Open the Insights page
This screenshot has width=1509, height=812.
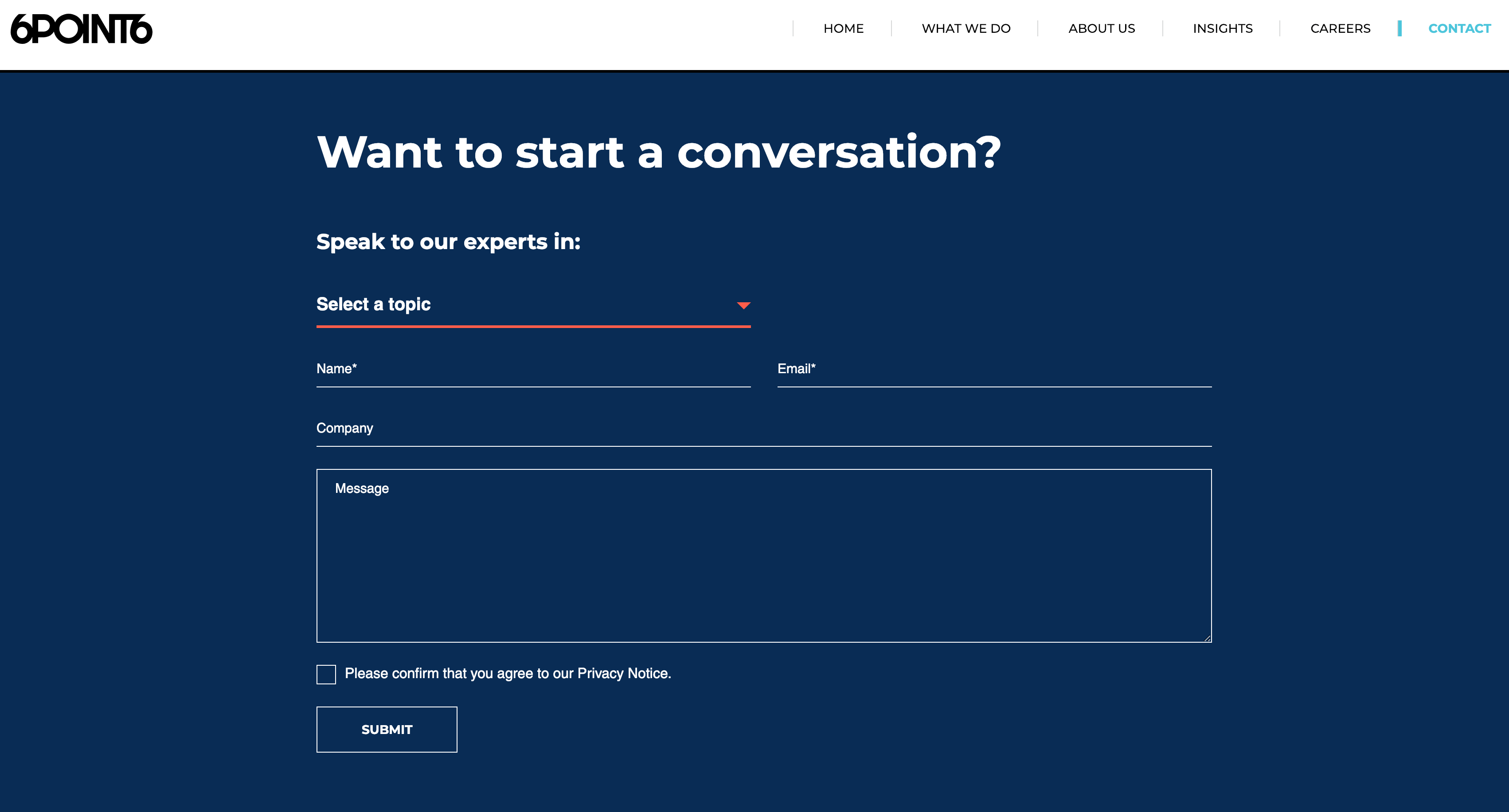(1222, 28)
